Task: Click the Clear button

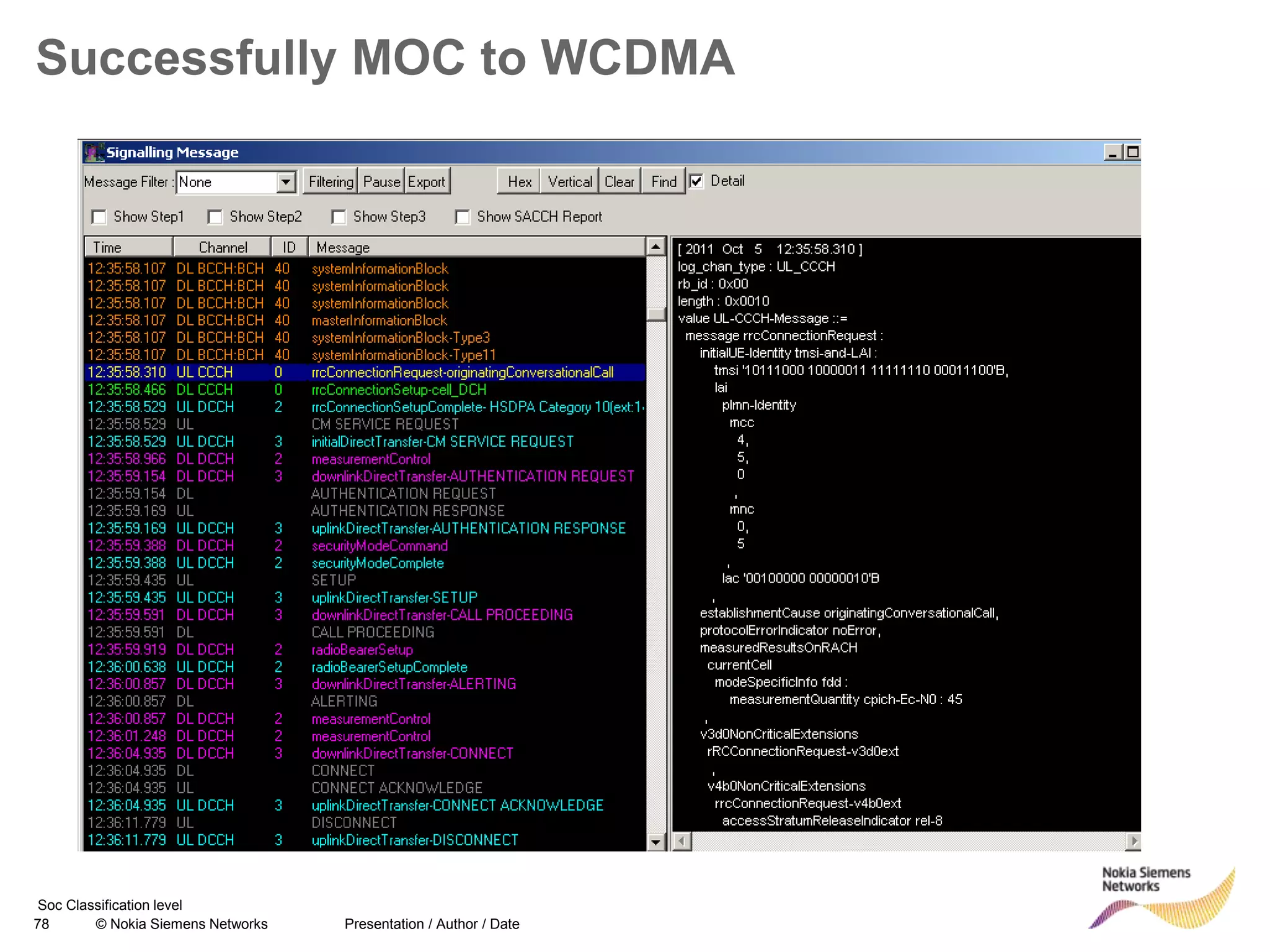Action: click(619, 182)
